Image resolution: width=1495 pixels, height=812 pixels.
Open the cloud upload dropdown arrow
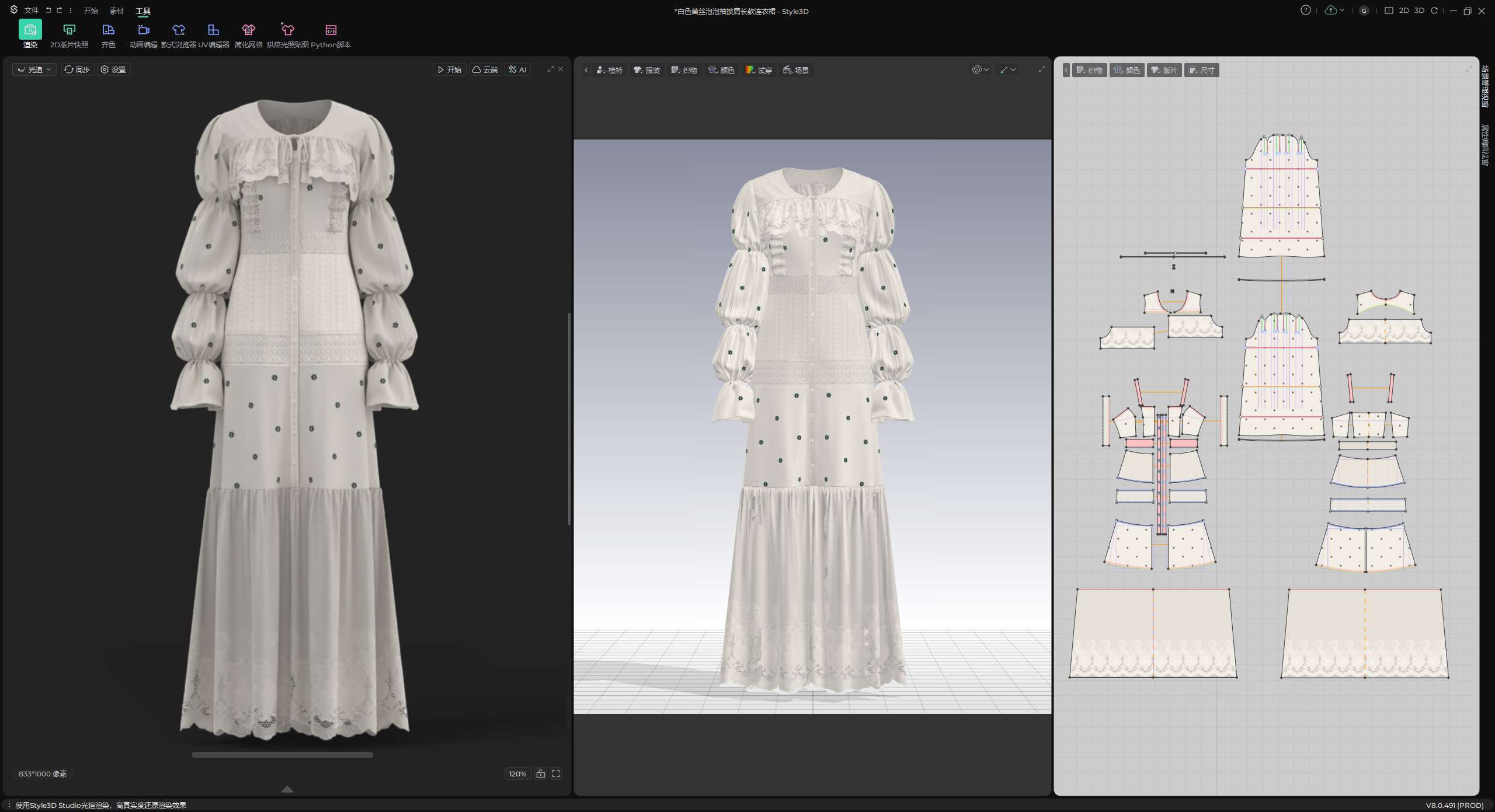pyautogui.click(x=1342, y=11)
